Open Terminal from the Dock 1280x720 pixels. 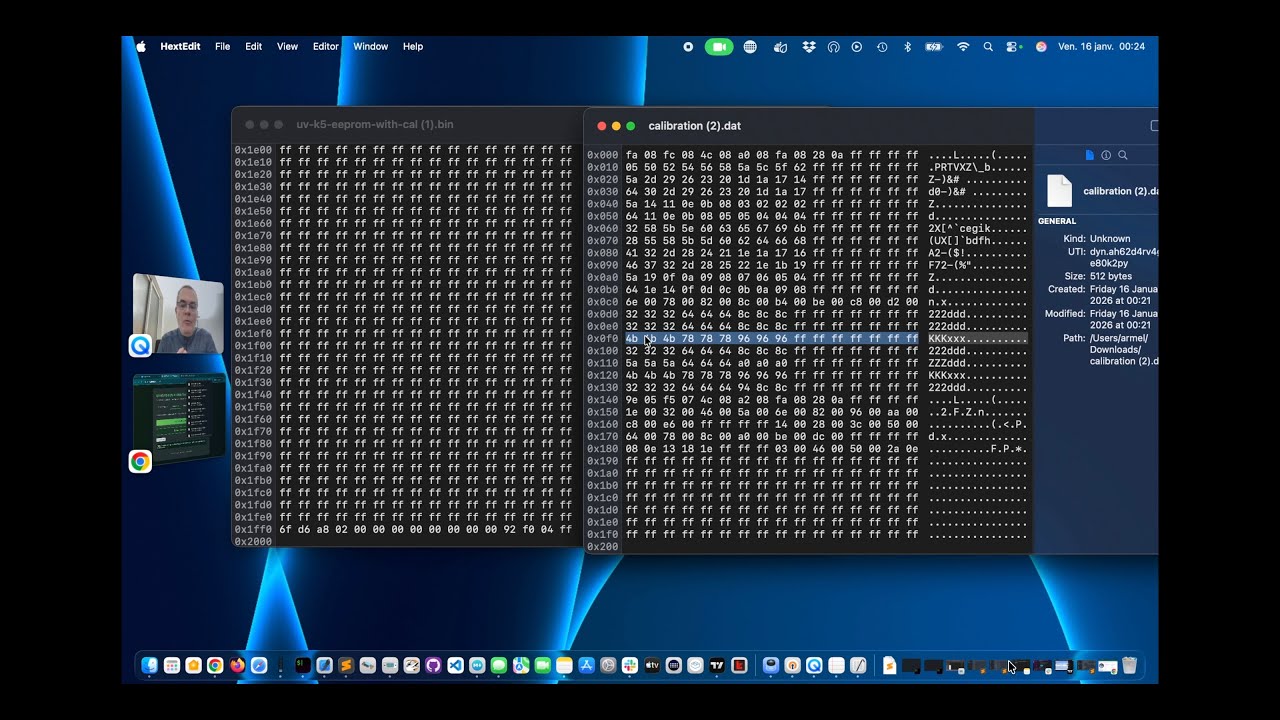[302, 665]
